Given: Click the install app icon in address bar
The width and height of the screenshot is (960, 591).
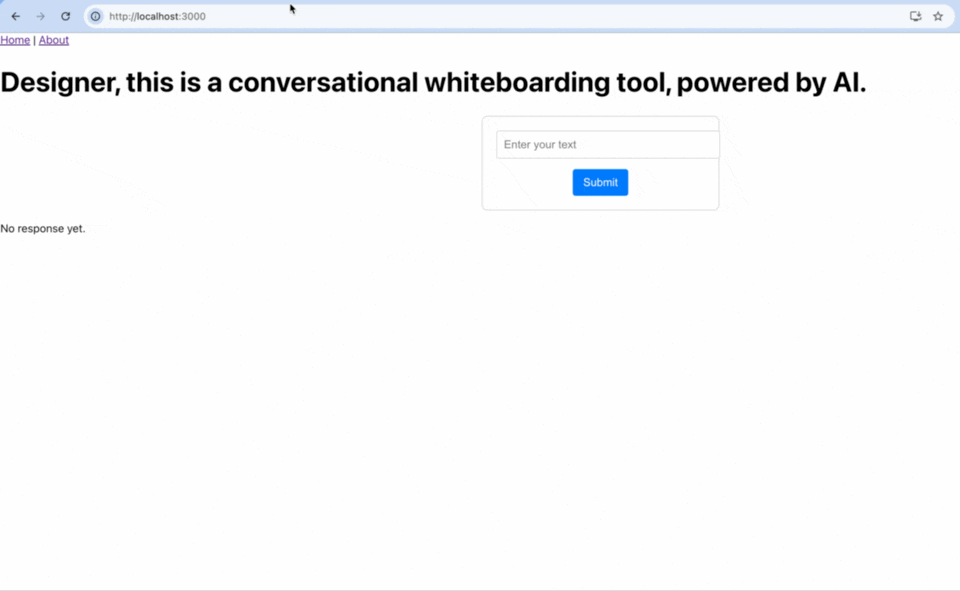Looking at the screenshot, I should coord(915,16).
